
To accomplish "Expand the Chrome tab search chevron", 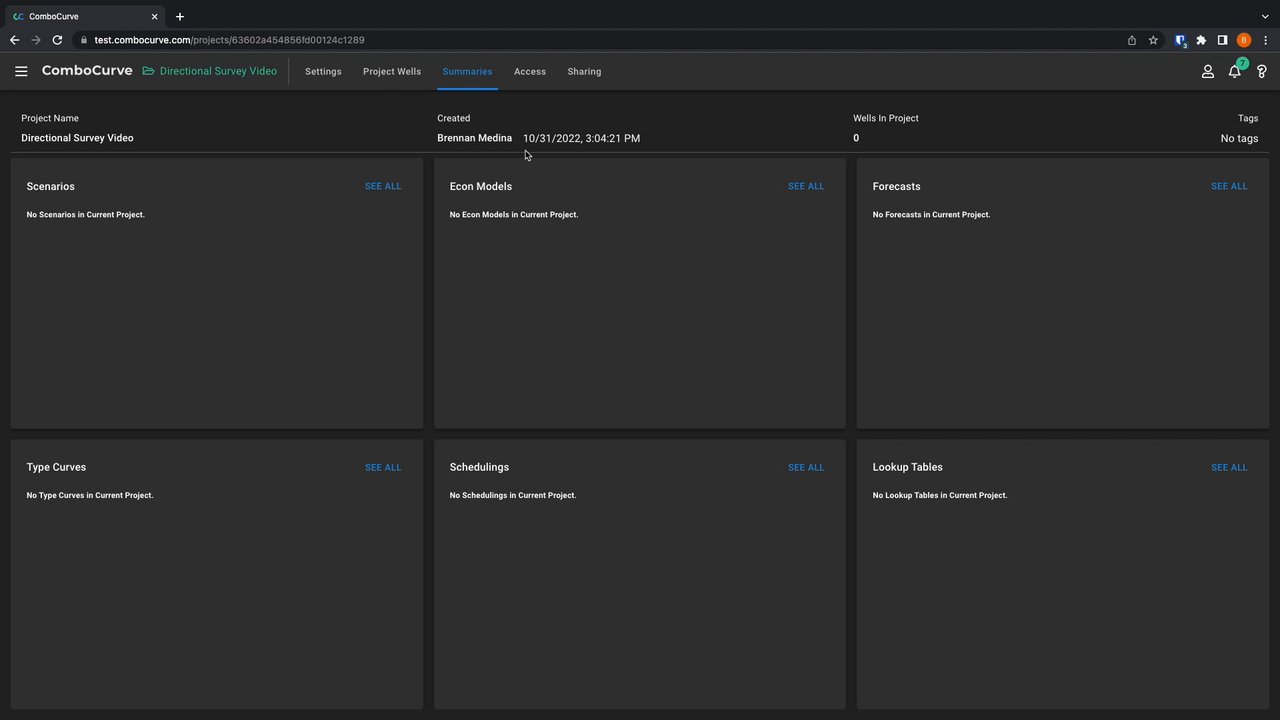I will (x=1265, y=17).
